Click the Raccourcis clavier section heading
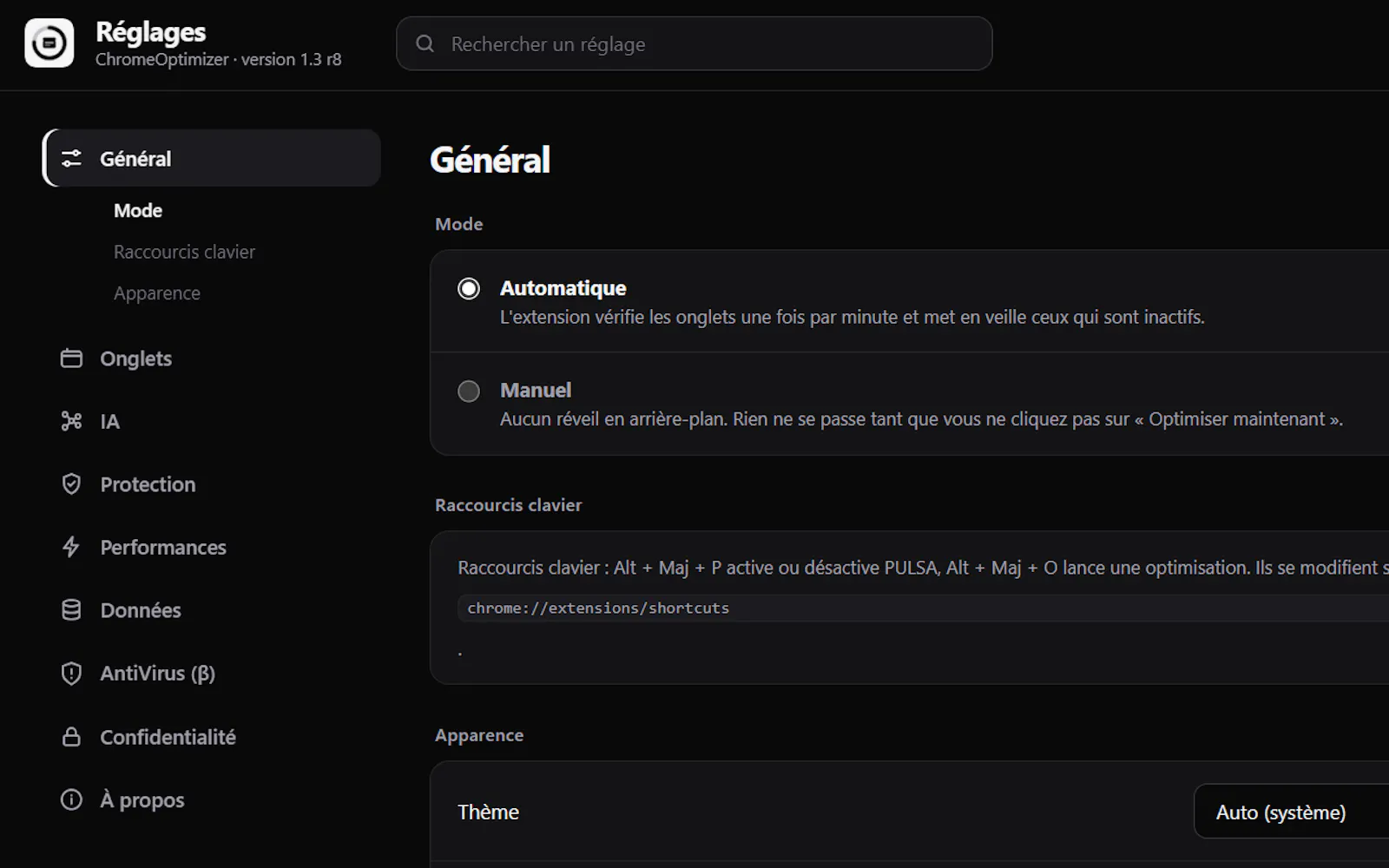The height and width of the screenshot is (868, 1389). tap(509, 505)
